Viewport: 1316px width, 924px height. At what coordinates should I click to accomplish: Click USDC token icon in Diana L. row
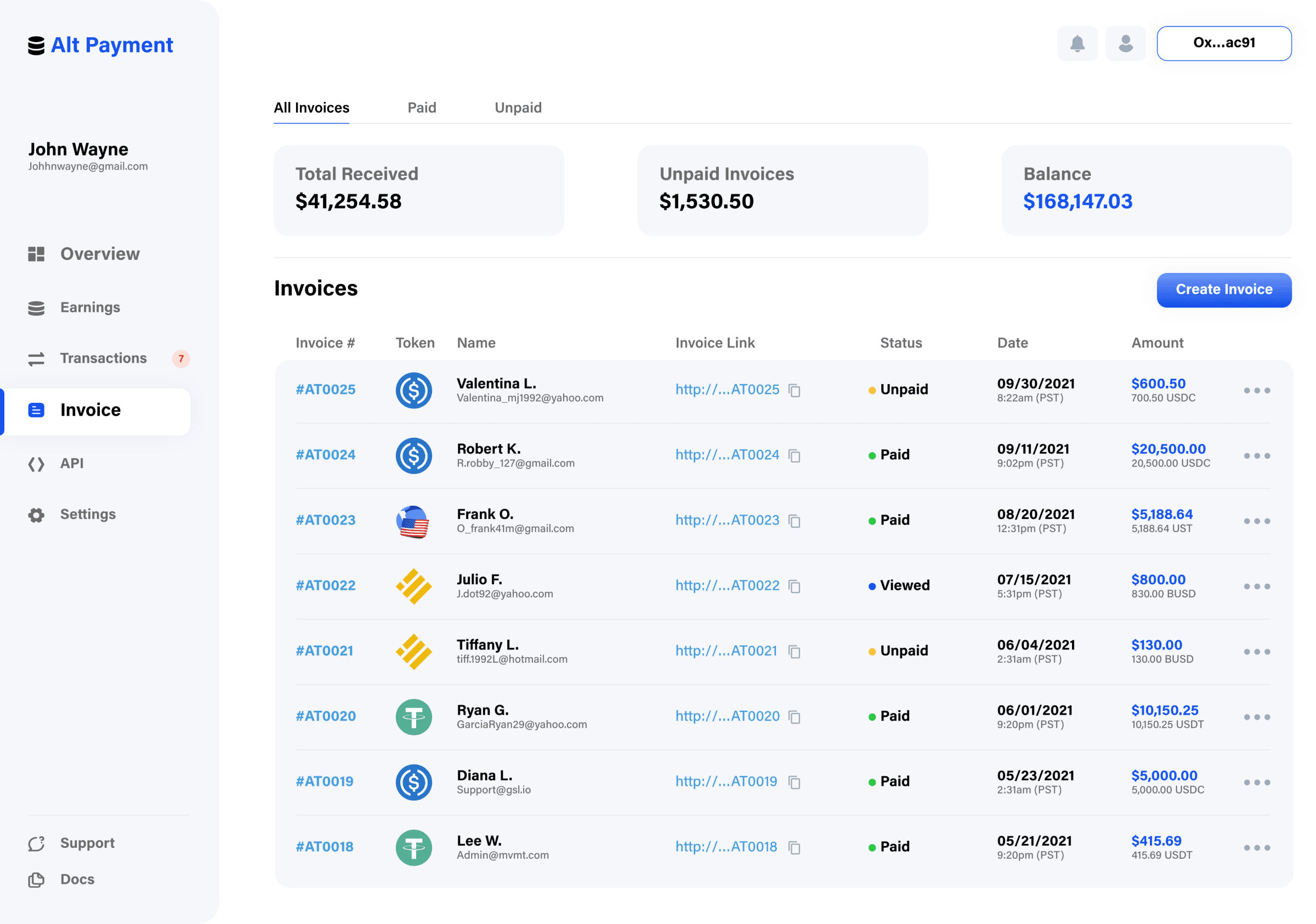[414, 783]
